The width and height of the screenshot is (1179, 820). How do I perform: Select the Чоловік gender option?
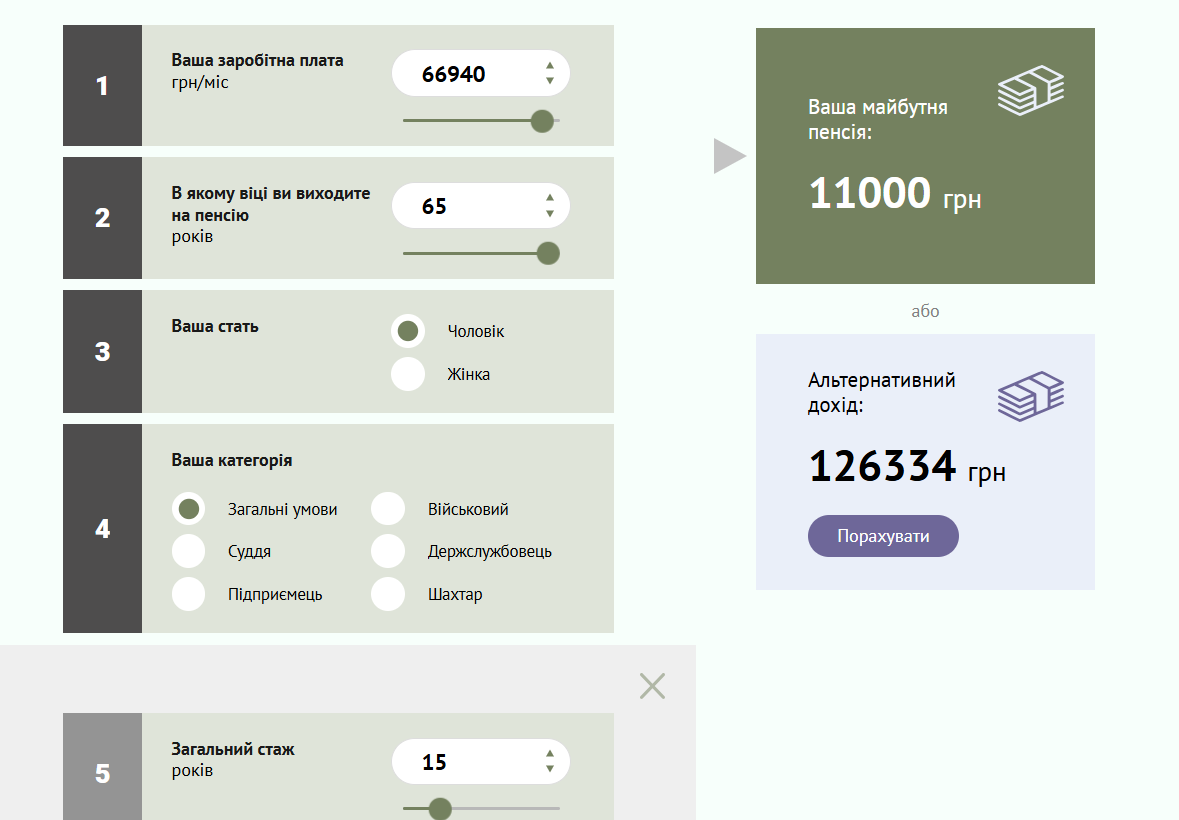tap(408, 331)
